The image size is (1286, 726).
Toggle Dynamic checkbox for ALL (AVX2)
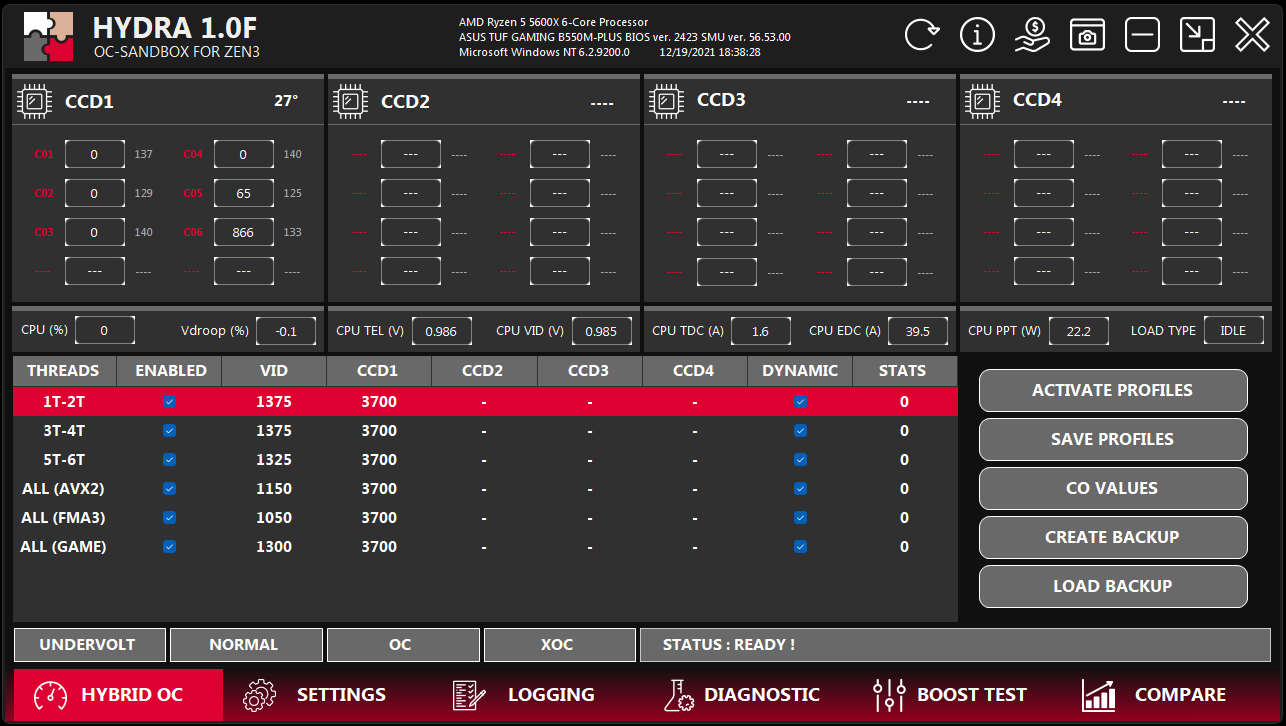[x=800, y=489]
